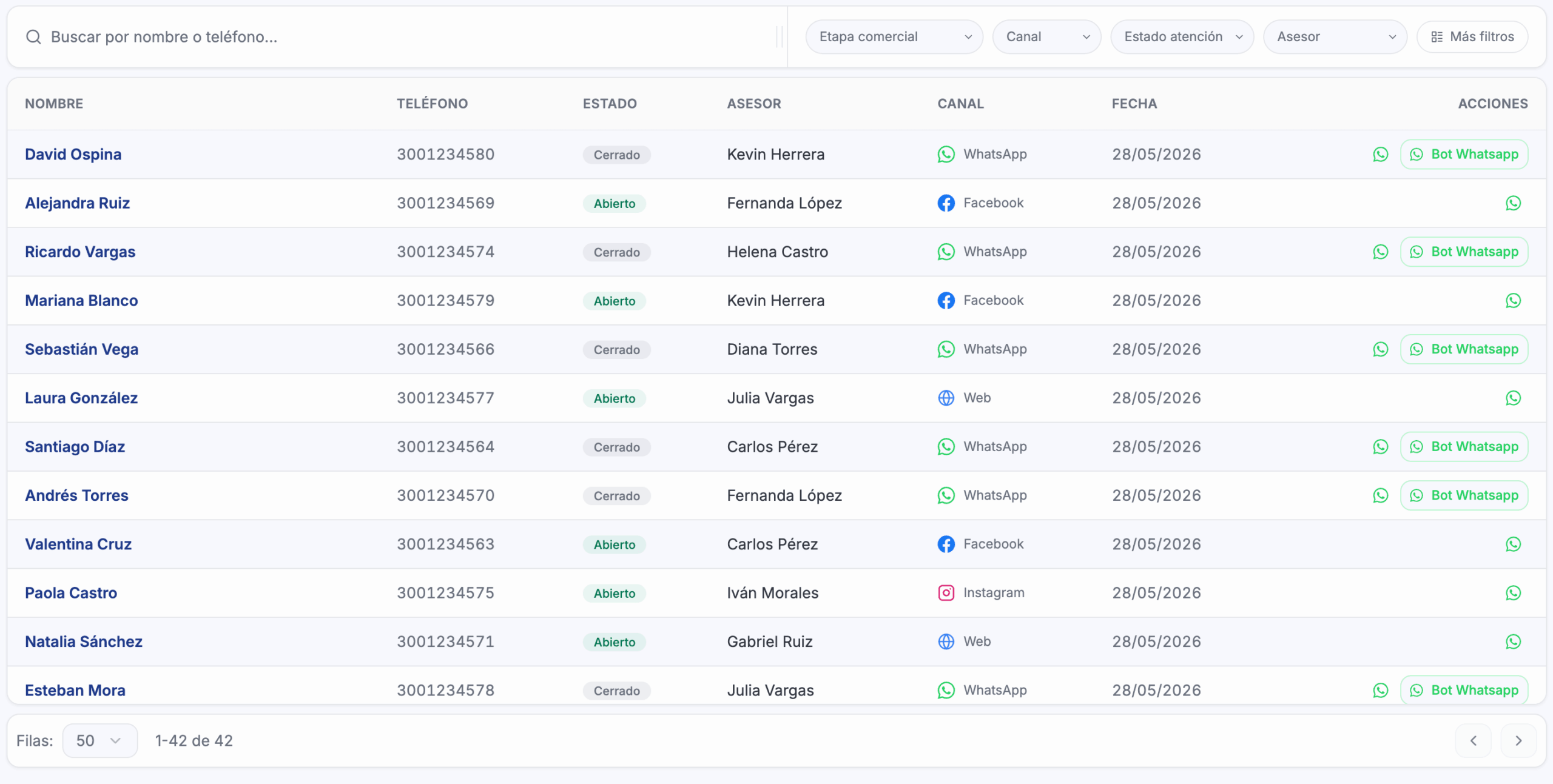Click WhatsApp action icon for Laura González
The width and height of the screenshot is (1553, 784).
(1513, 398)
